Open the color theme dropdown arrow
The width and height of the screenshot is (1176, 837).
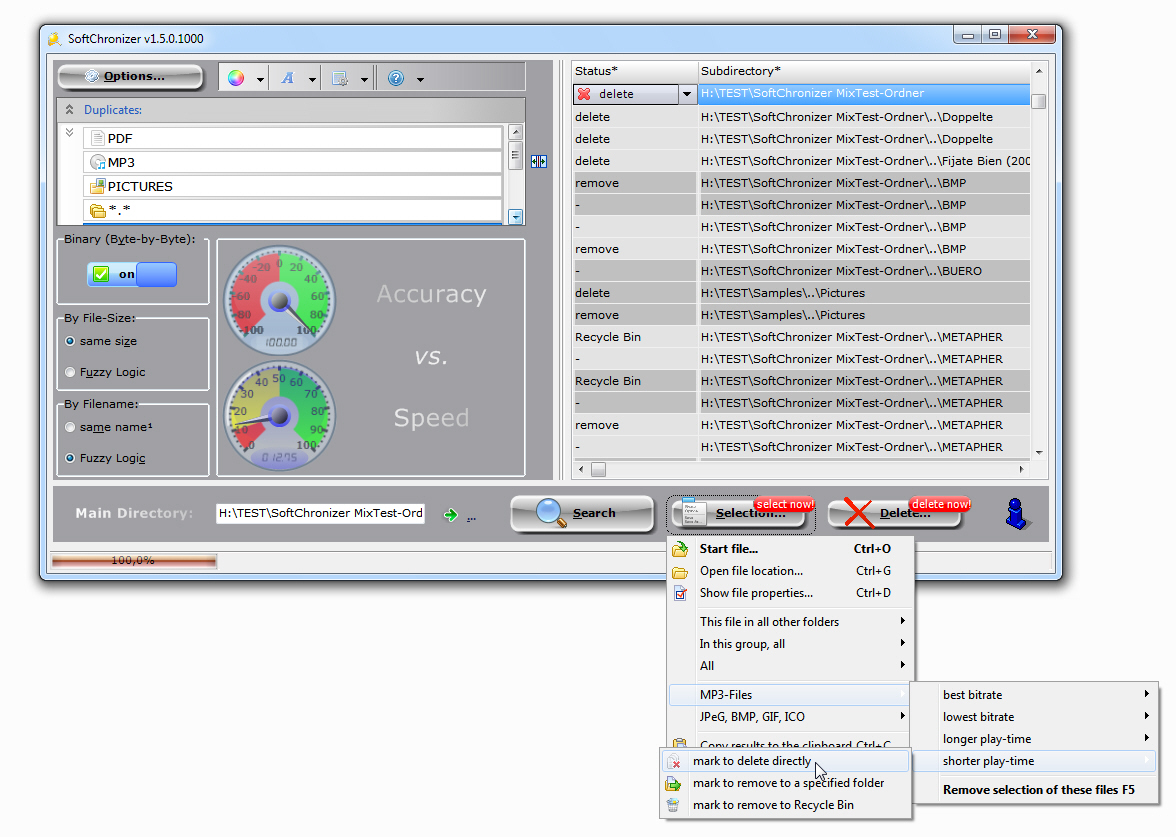click(x=260, y=79)
